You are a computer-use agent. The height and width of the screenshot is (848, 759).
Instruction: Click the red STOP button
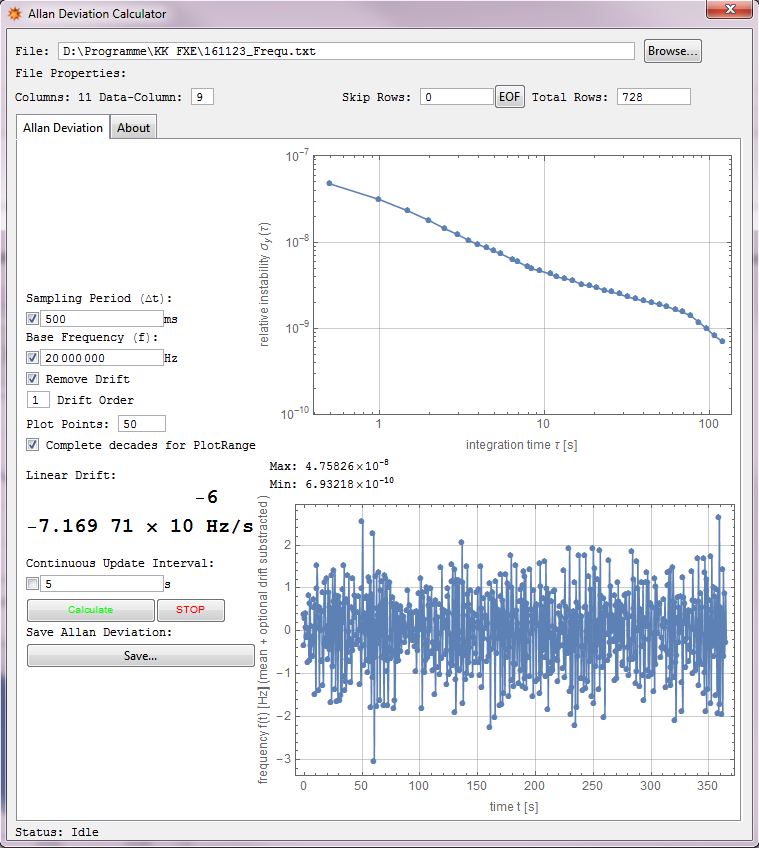coord(190,610)
